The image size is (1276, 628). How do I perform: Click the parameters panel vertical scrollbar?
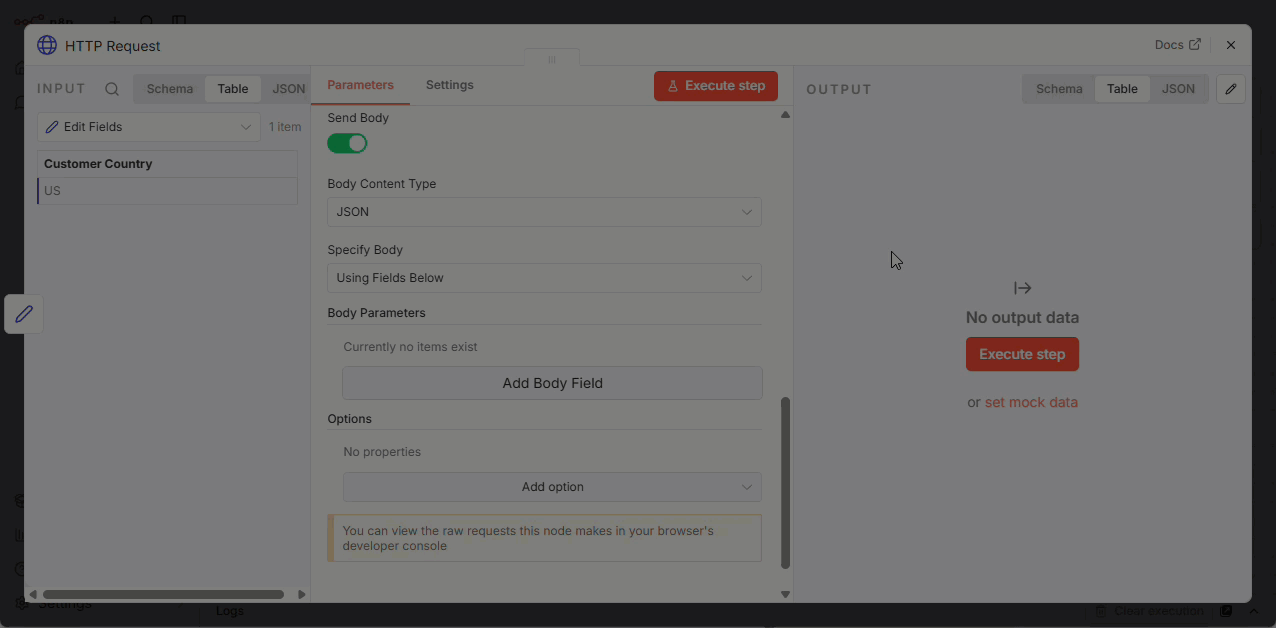(785, 482)
